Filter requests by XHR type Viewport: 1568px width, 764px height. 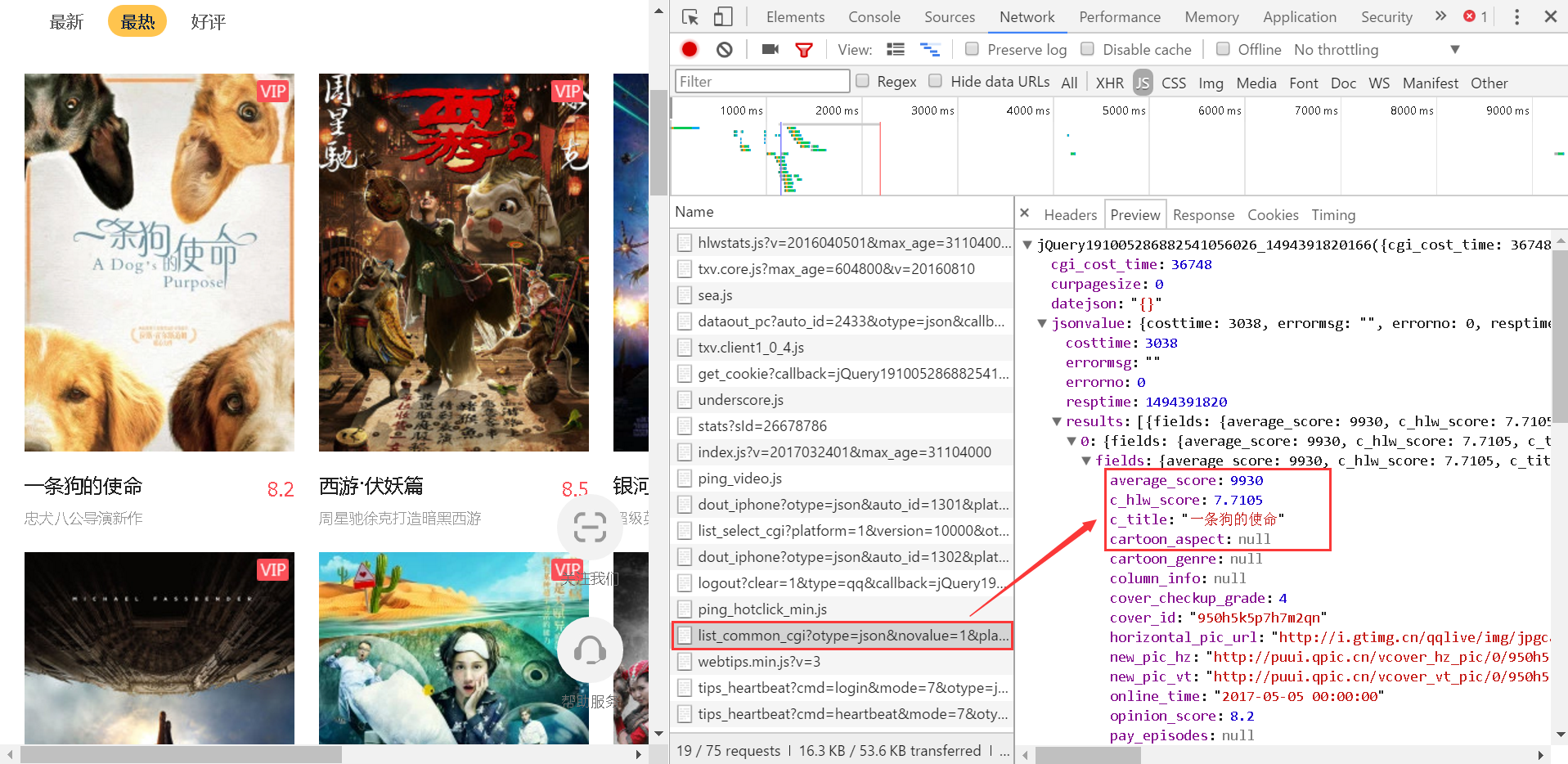(x=1110, y=83)
